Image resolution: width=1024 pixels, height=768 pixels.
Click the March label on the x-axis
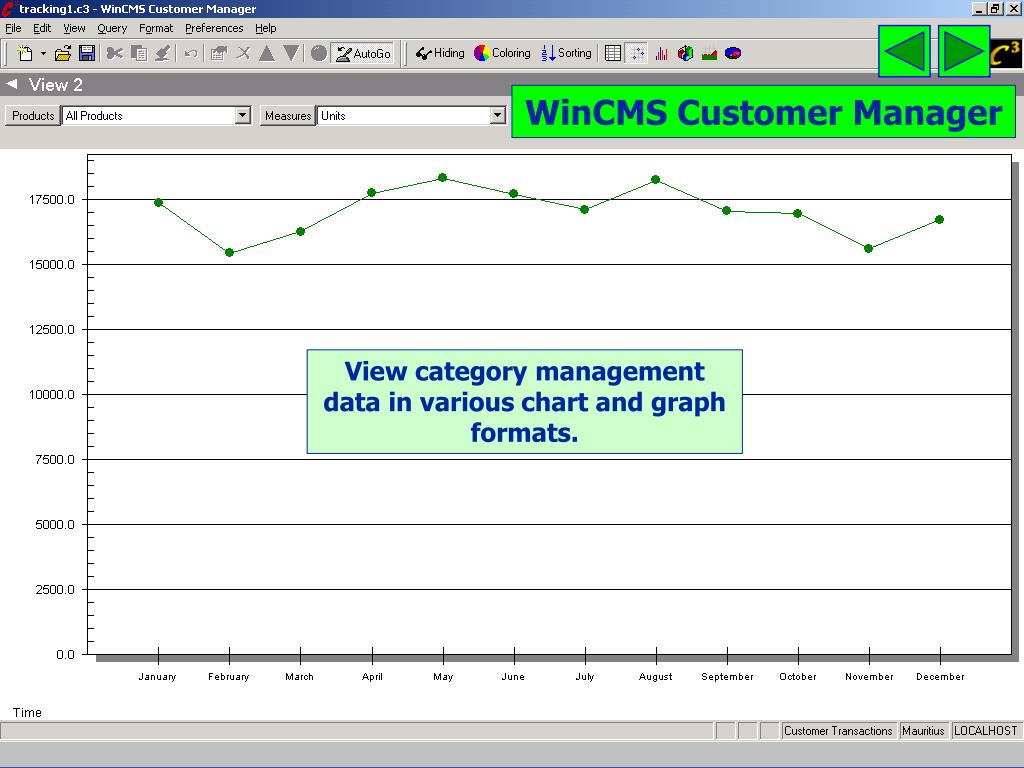[300, 677]
